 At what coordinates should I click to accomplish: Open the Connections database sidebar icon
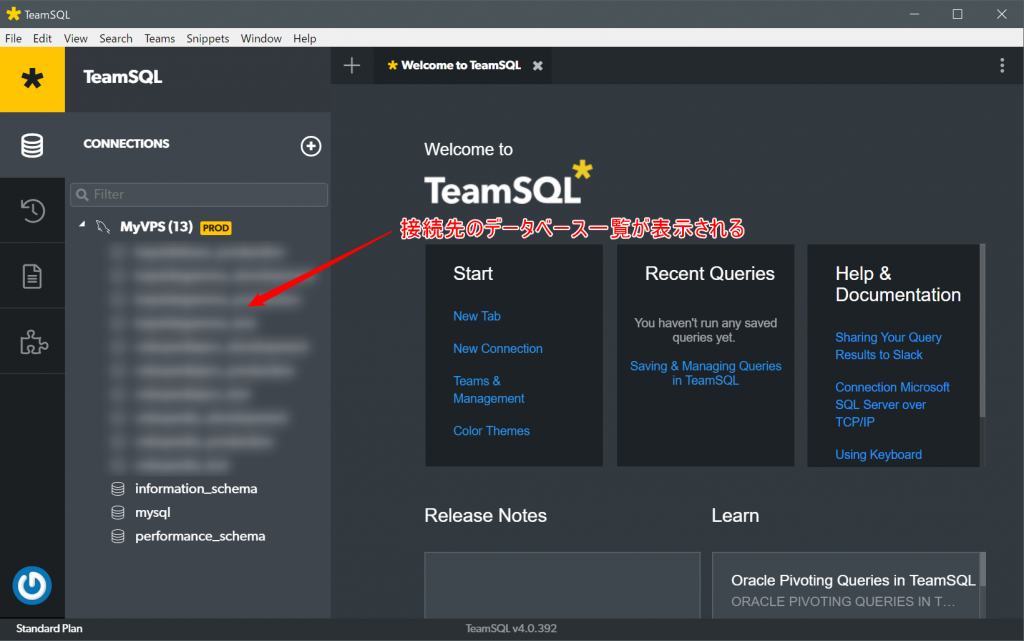point(32,145)
